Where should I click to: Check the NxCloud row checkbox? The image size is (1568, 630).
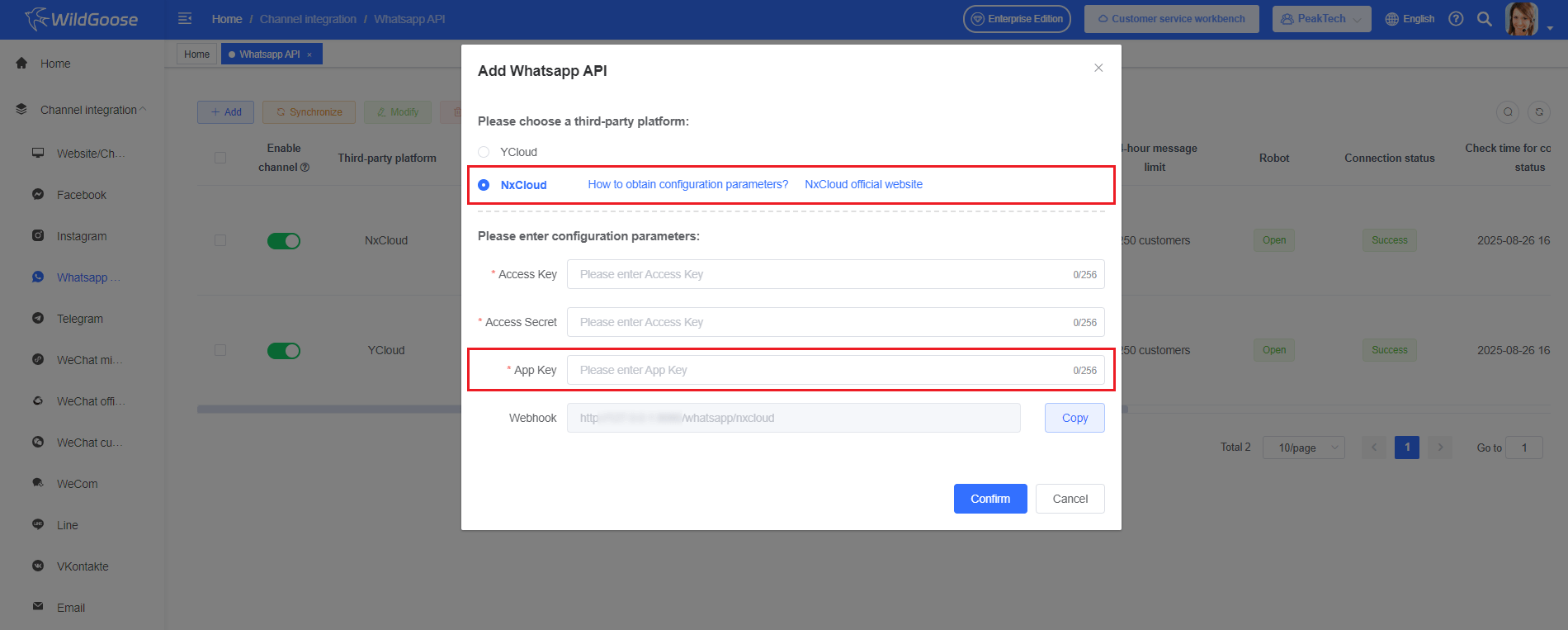pos(220,240)
